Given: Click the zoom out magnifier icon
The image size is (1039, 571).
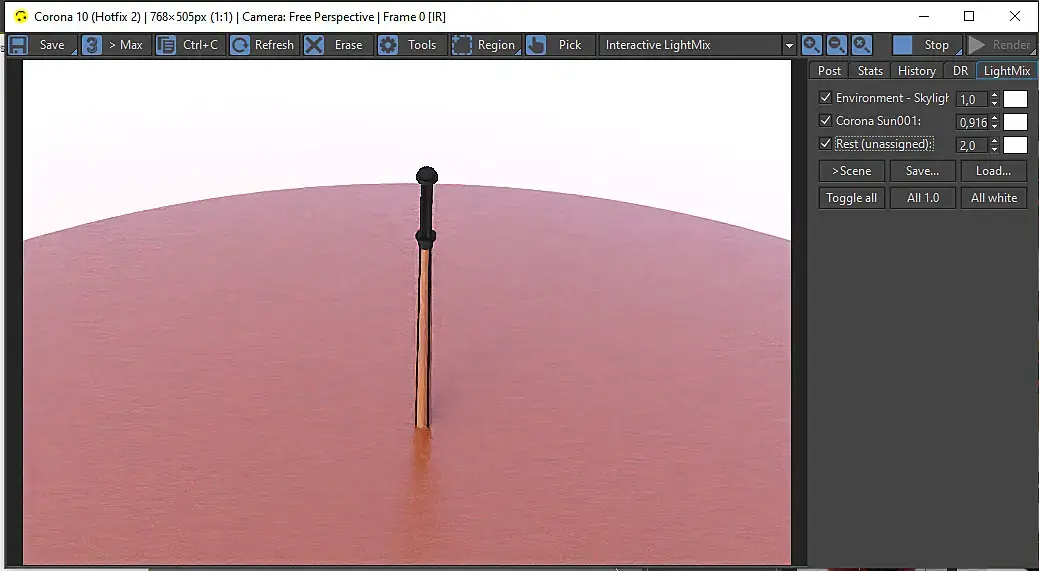Looking at the screenshot, I should click(837, 45).
